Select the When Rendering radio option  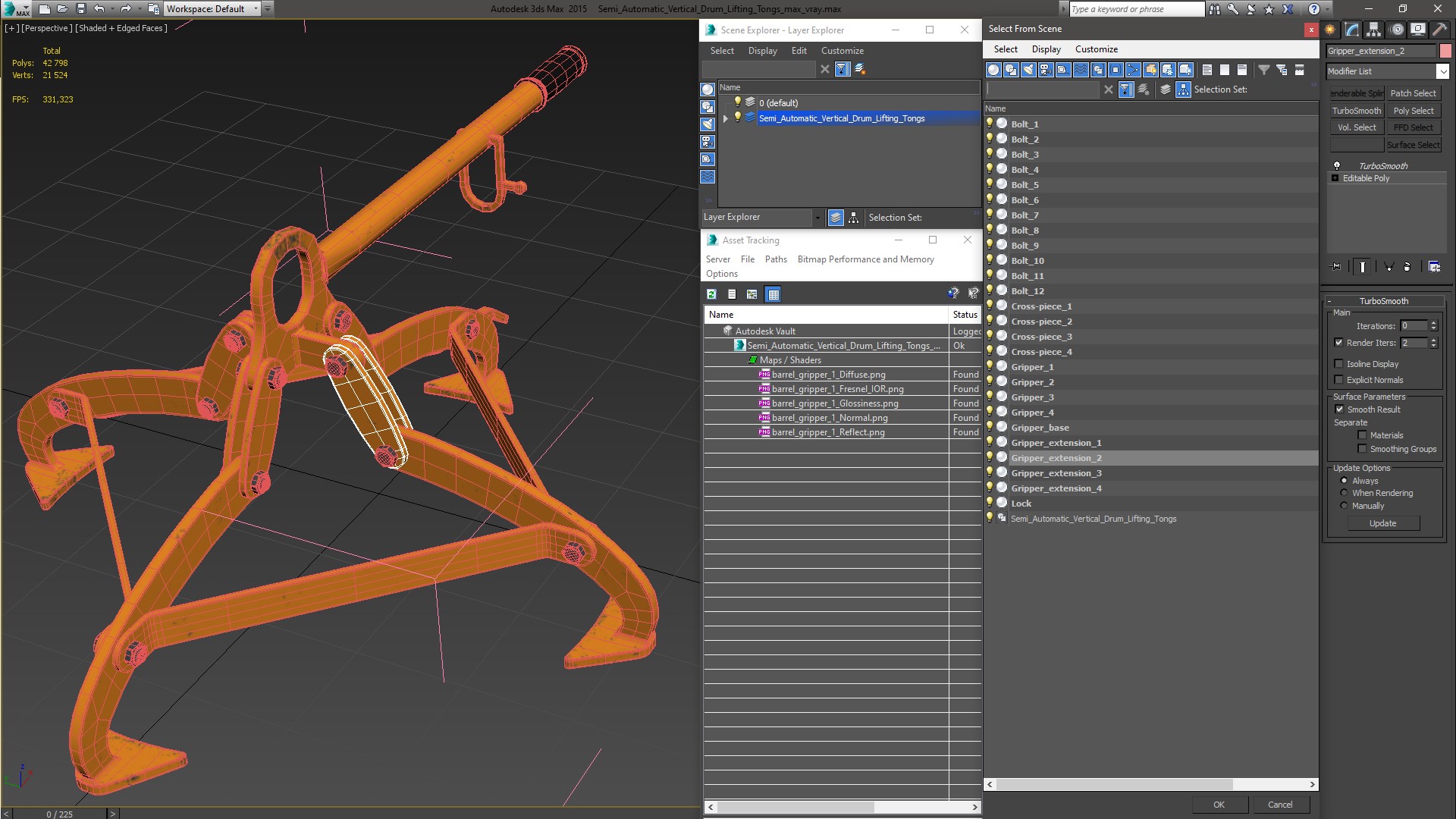(1344, 493)
